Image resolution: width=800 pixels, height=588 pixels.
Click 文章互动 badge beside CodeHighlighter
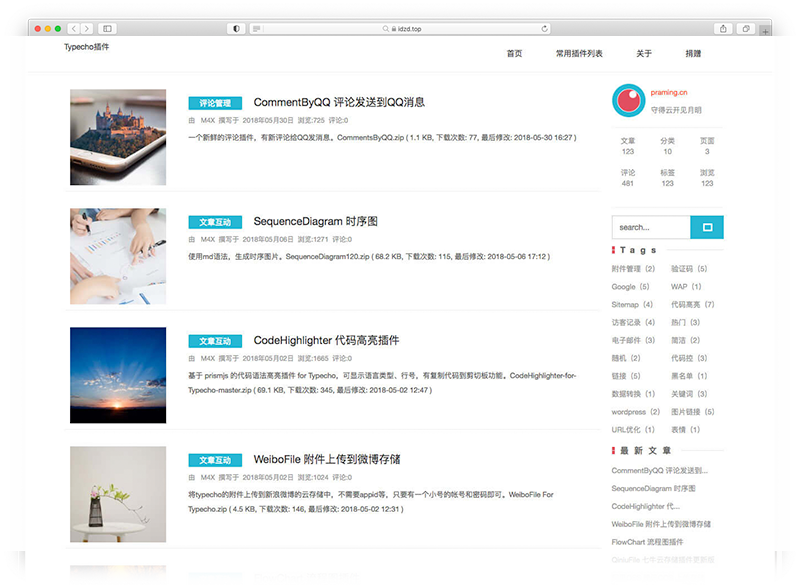pos(215,341)
